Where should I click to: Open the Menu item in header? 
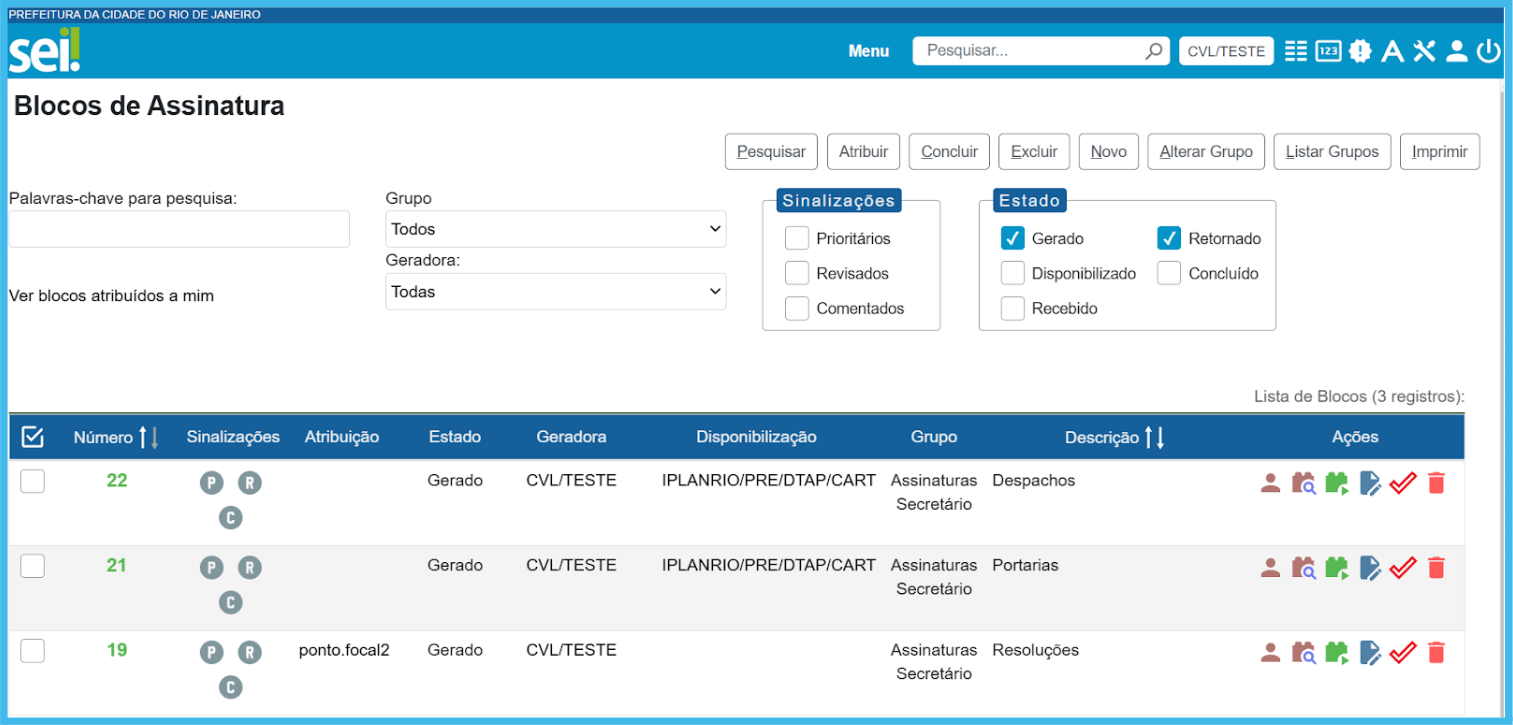pos(868,51)
